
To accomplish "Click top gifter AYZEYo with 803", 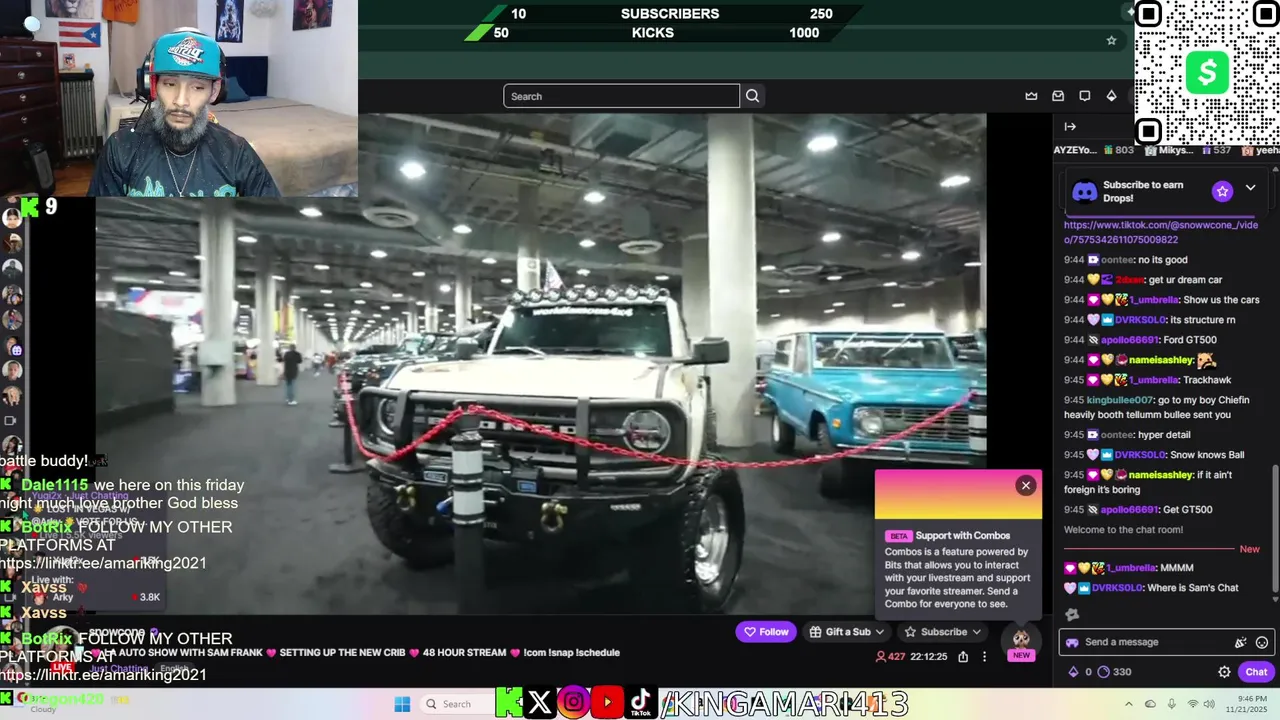I will [1094, 150].
